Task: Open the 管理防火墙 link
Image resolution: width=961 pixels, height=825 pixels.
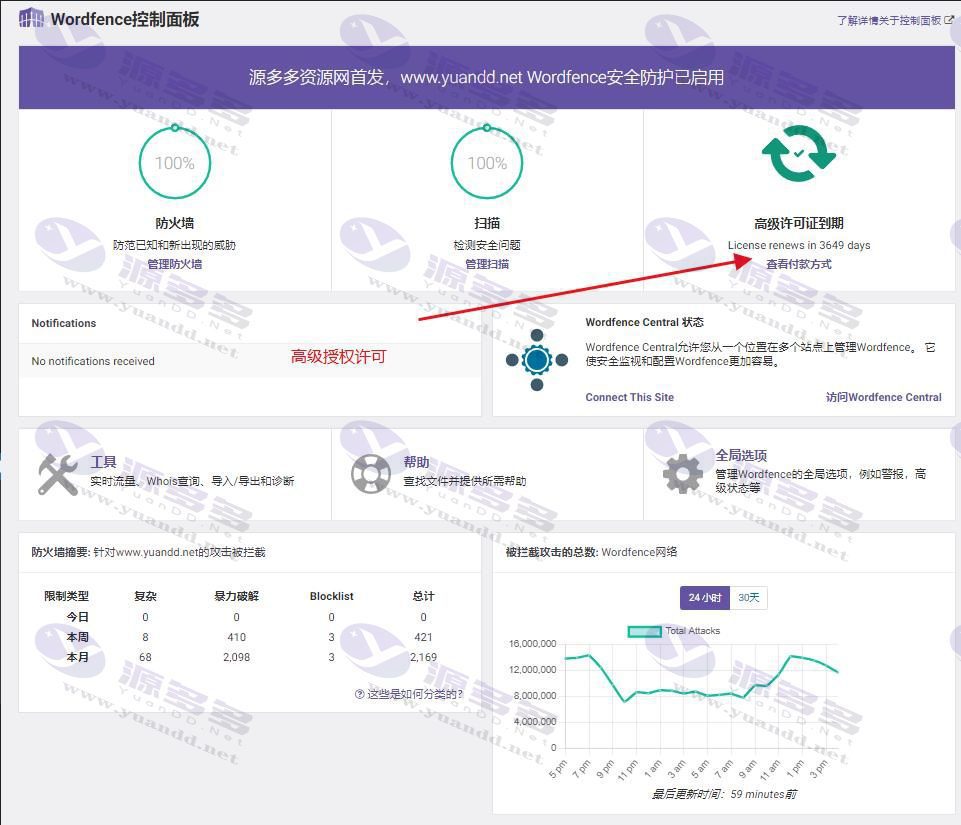Action: [175, 264]
